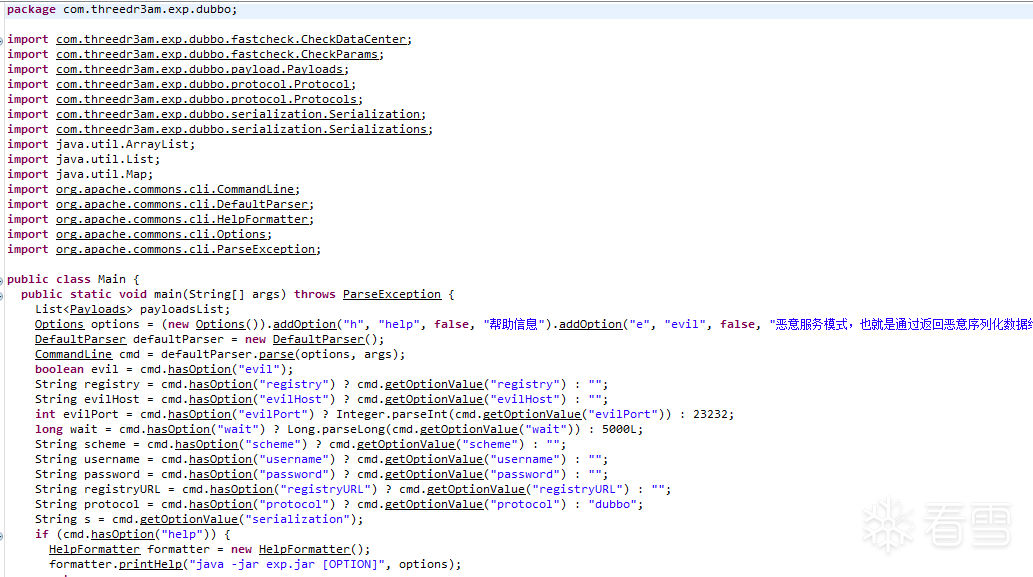Image resolution: width=1033 pixels, height=577 pixels.
Task: Click getOptionValue on the String registry line
Action: (434, 385)
